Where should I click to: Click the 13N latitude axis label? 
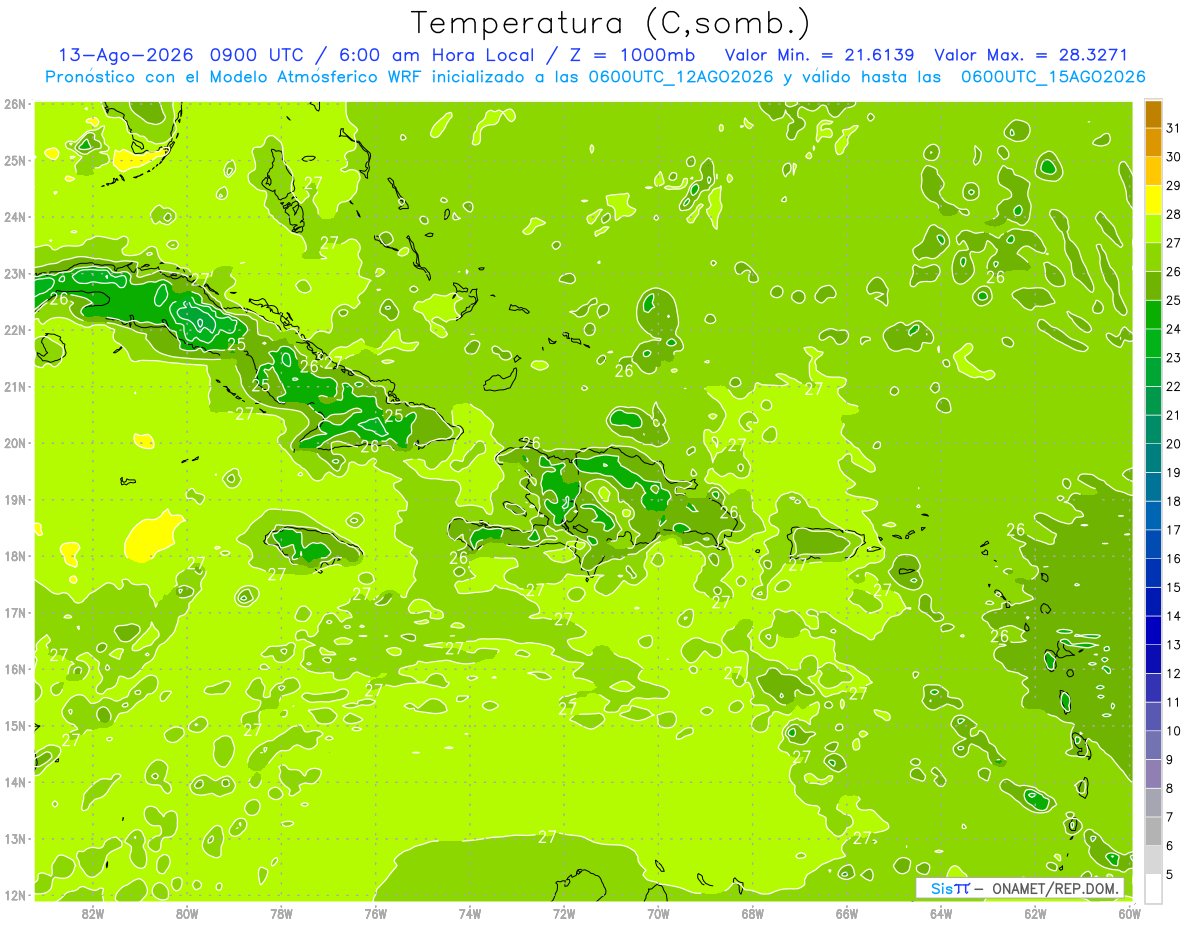pos(14,839)
